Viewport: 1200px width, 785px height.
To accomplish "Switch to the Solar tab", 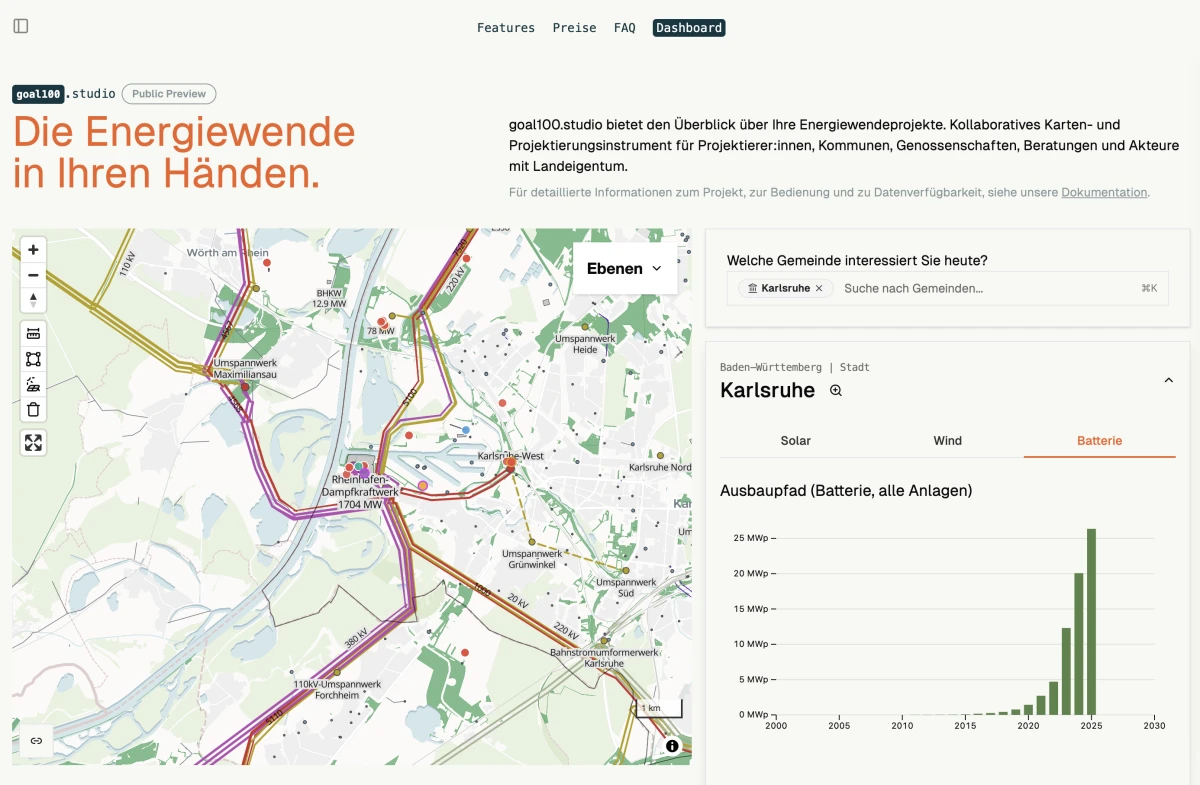I will pos(796,441).
